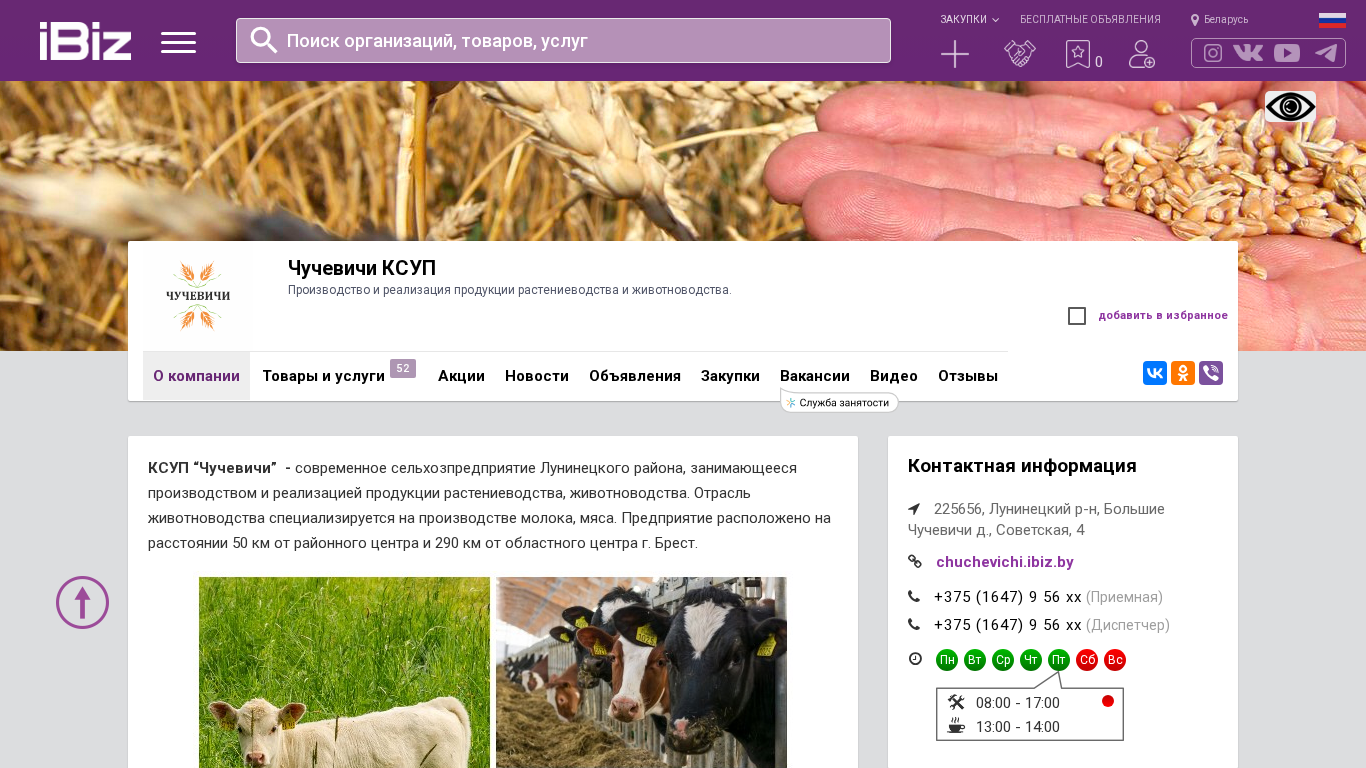Click the Чучевичи КСУП company title
The width and height of the screenshot is (1366, 768).
[362, 268]
